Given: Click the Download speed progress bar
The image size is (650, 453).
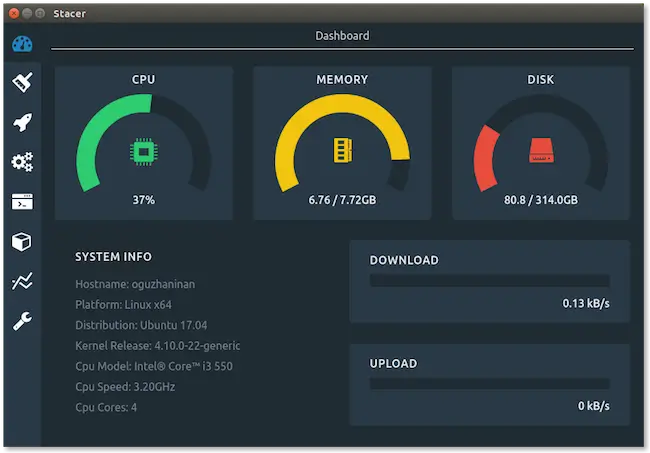Looking at the screenshot, I should click(490, 281).
